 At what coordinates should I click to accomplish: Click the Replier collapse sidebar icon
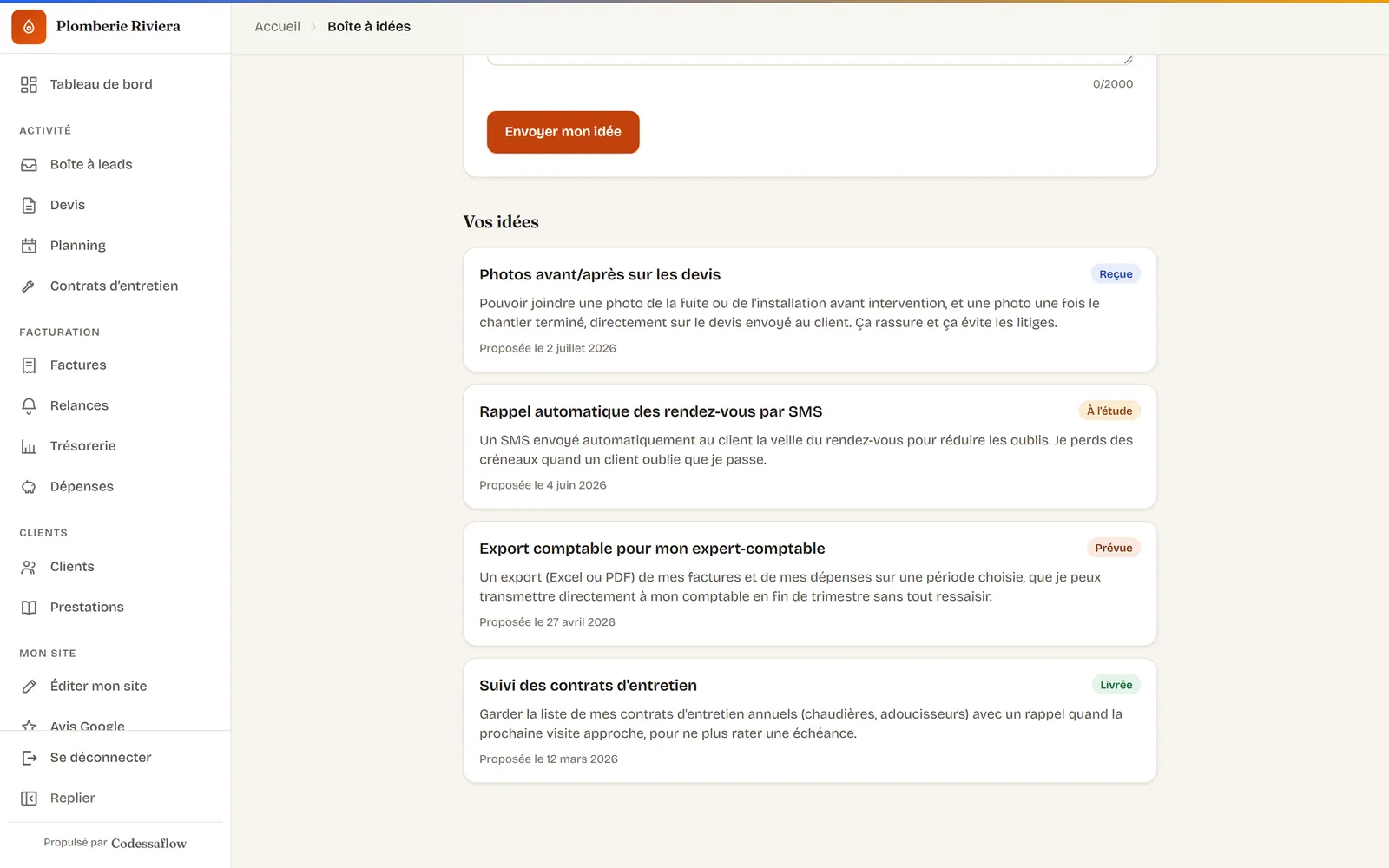29,799
